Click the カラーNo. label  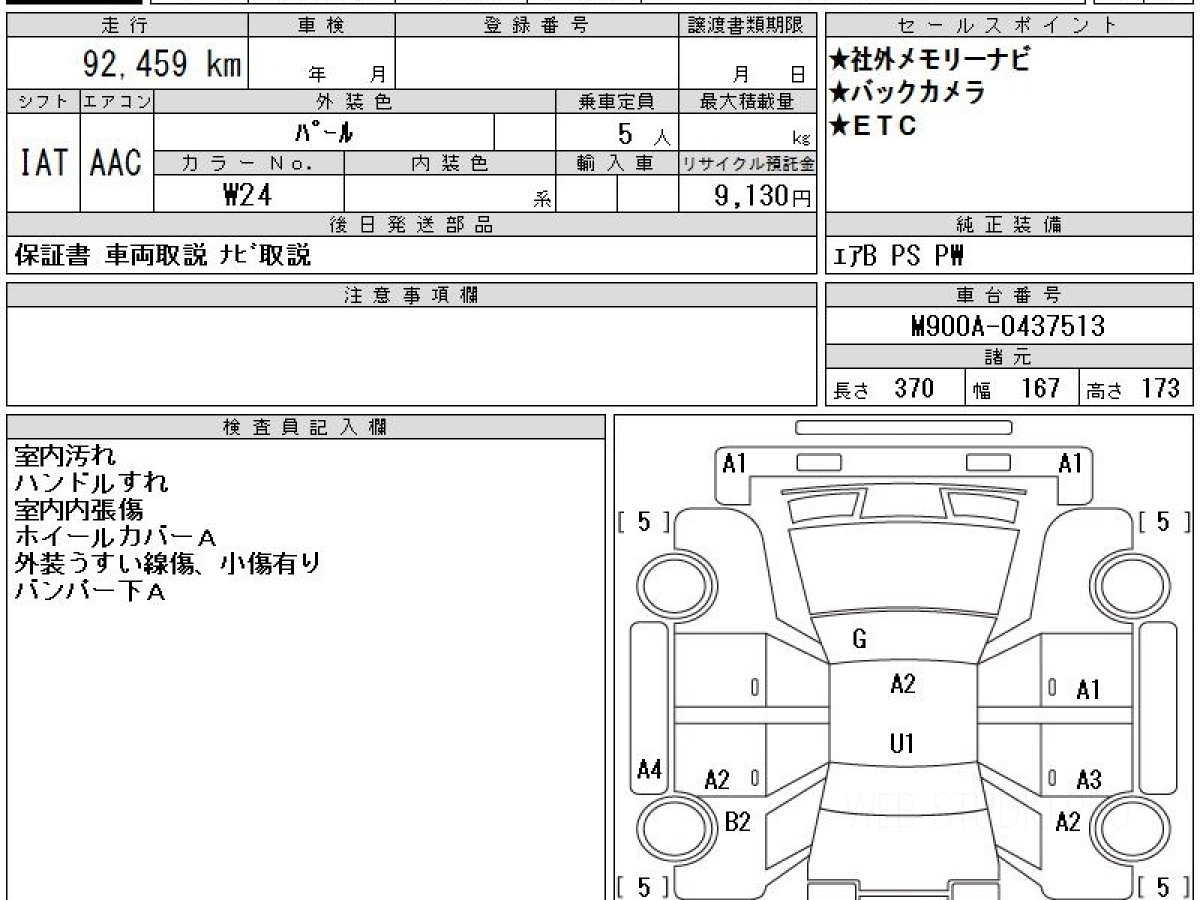click(x=249, y=164)
